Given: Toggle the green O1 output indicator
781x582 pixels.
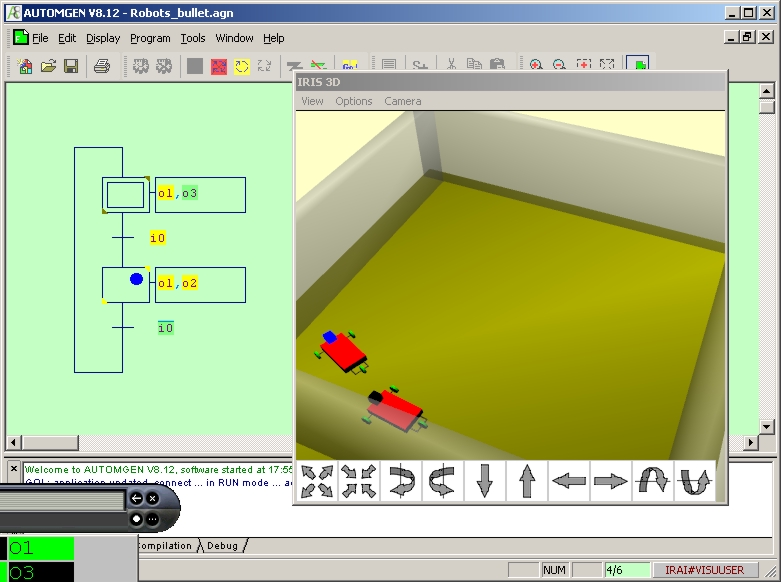Looking at the screenshot, I should click(x=41, y=548).
